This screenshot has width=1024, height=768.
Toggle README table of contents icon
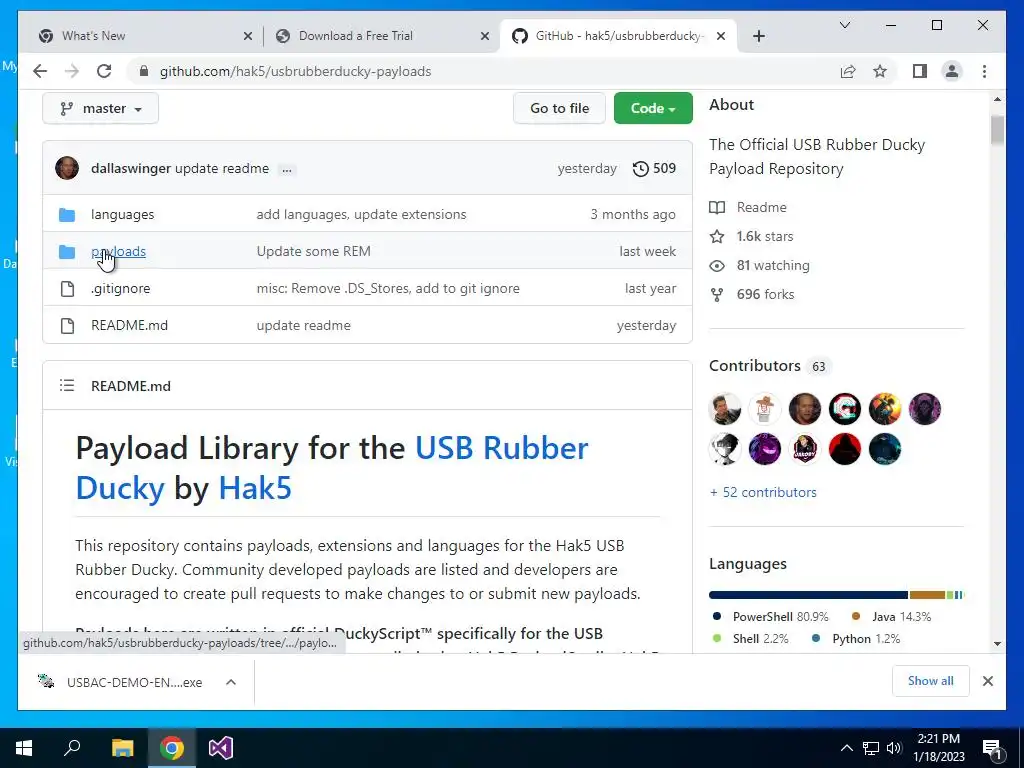67,385
